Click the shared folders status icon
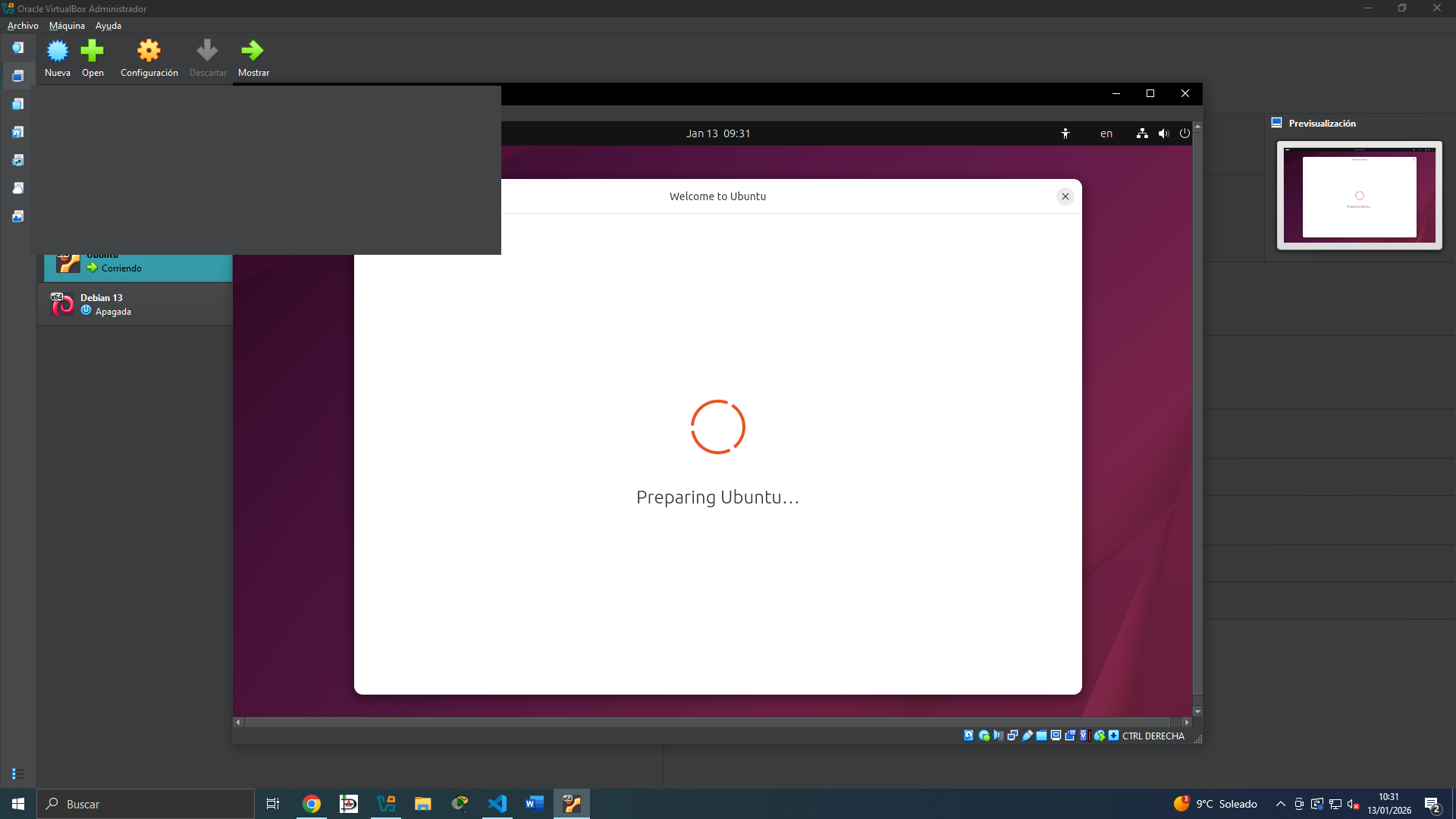1456x819 pixels. pyautogui.click(x=1042, y=736)
